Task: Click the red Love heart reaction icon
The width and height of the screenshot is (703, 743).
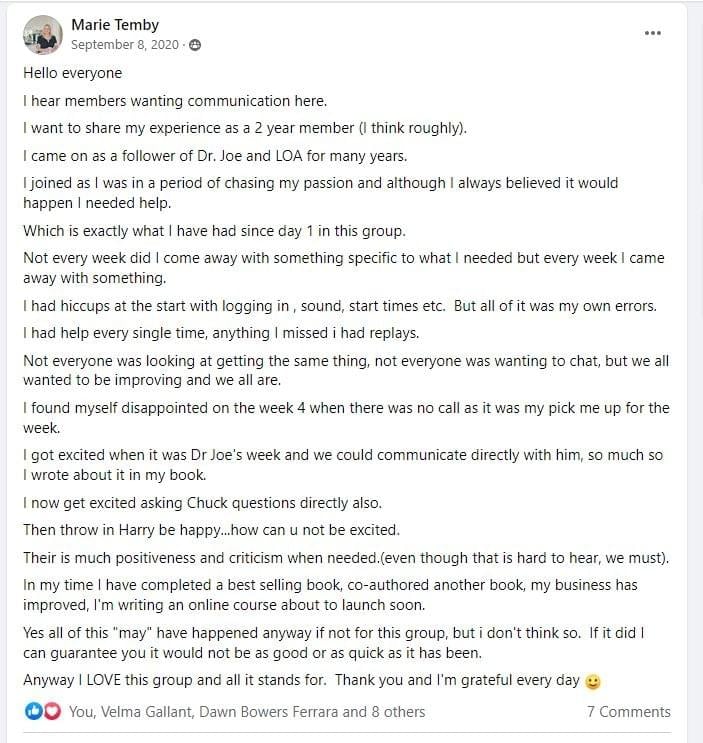Action: 52,711
